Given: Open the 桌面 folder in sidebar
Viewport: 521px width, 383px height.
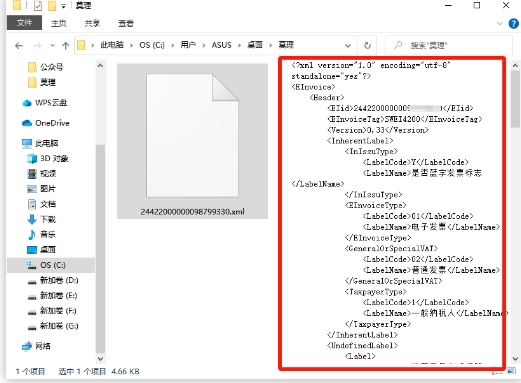Looking at the screenshot, I should coord(41,249).
